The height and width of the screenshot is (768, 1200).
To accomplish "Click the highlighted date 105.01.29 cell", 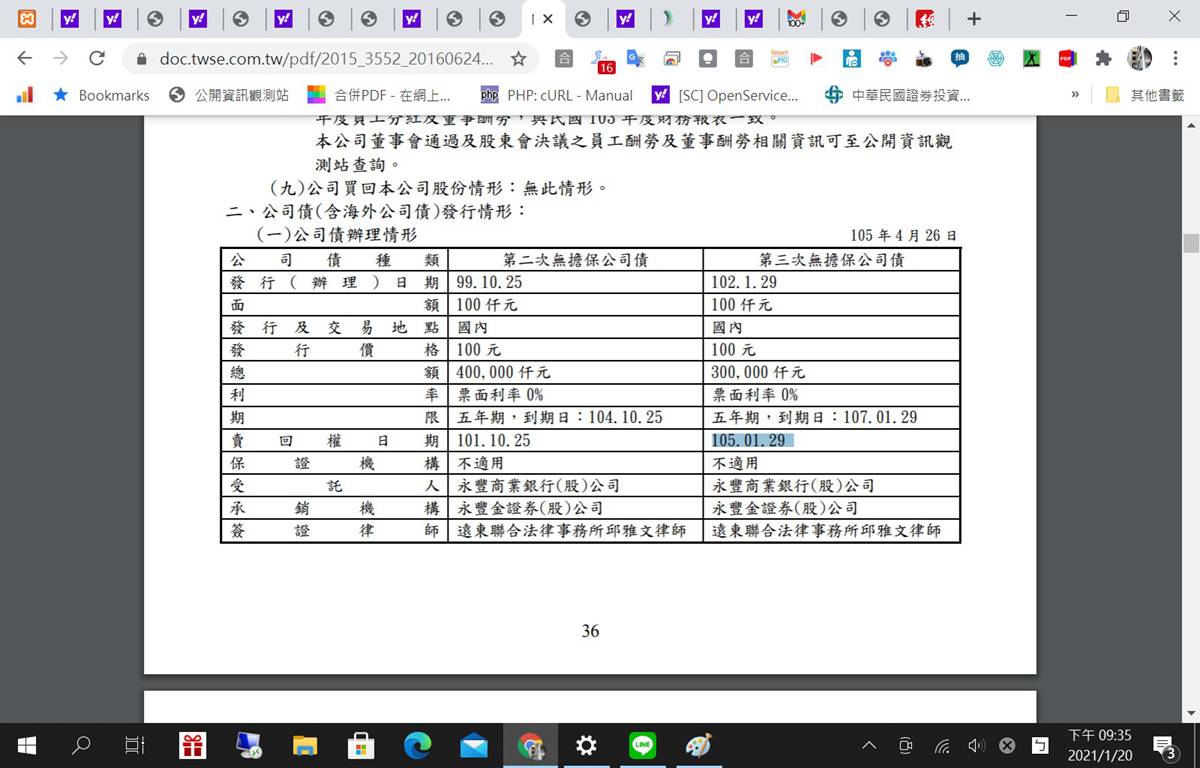I will [749, 441].
